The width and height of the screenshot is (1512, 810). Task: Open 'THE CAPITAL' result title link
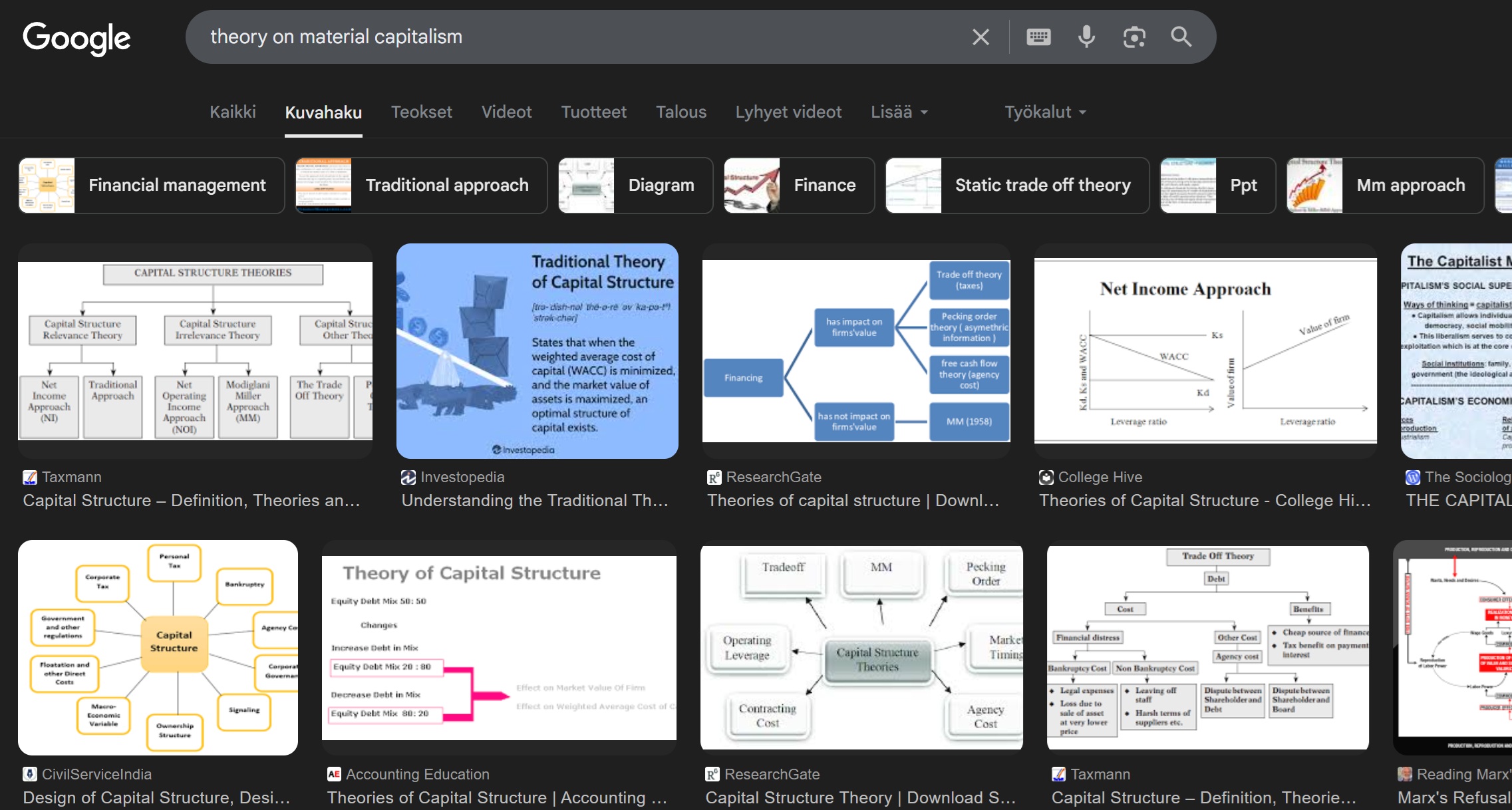[1459, 500]
